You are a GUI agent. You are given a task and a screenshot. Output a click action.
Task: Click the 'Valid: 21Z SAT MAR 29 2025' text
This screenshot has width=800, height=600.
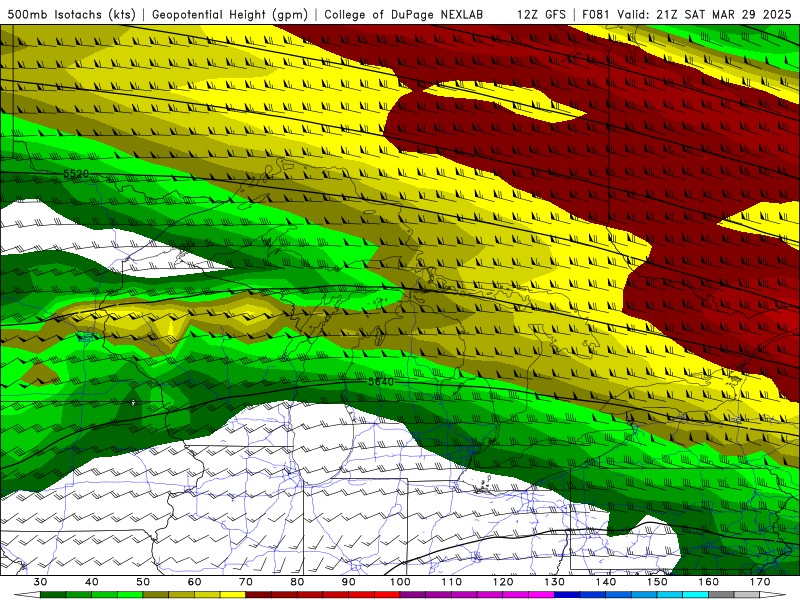click(704, 15)
